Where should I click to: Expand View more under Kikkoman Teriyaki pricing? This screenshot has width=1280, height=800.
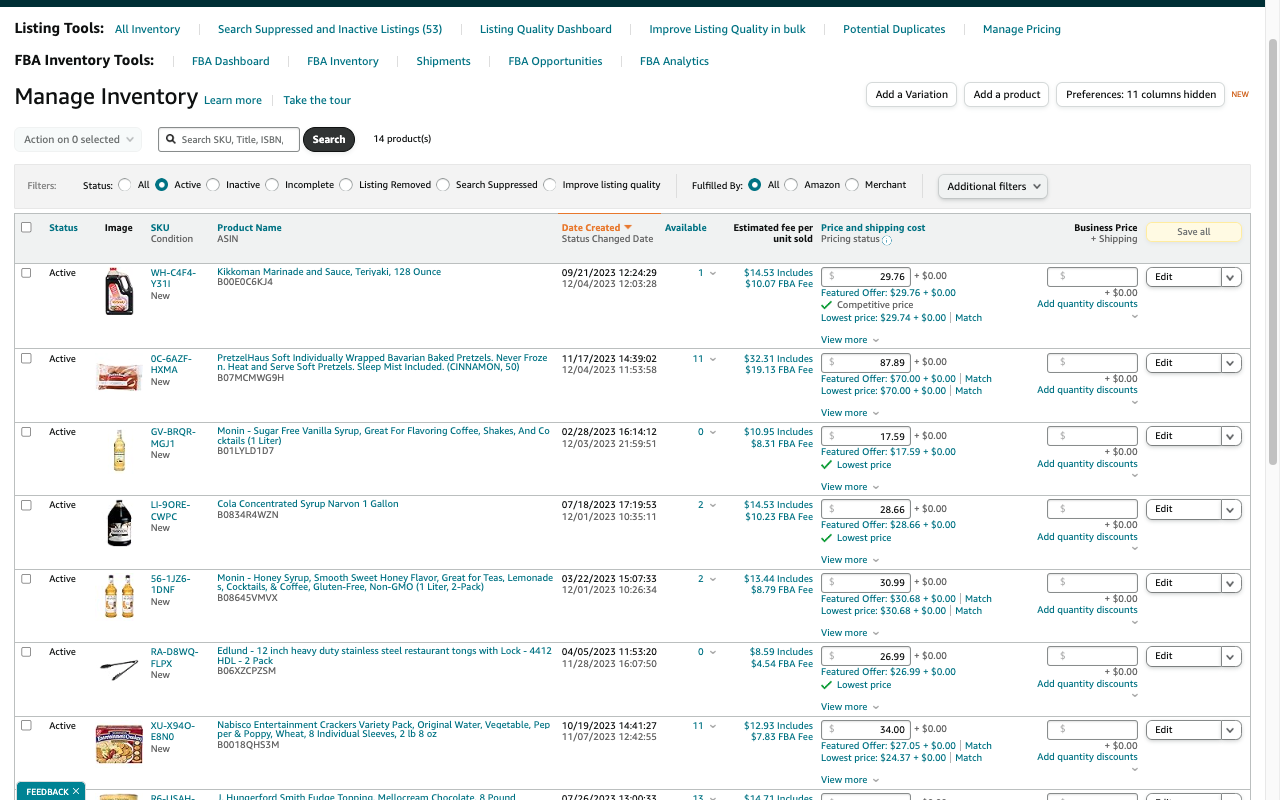850,340
